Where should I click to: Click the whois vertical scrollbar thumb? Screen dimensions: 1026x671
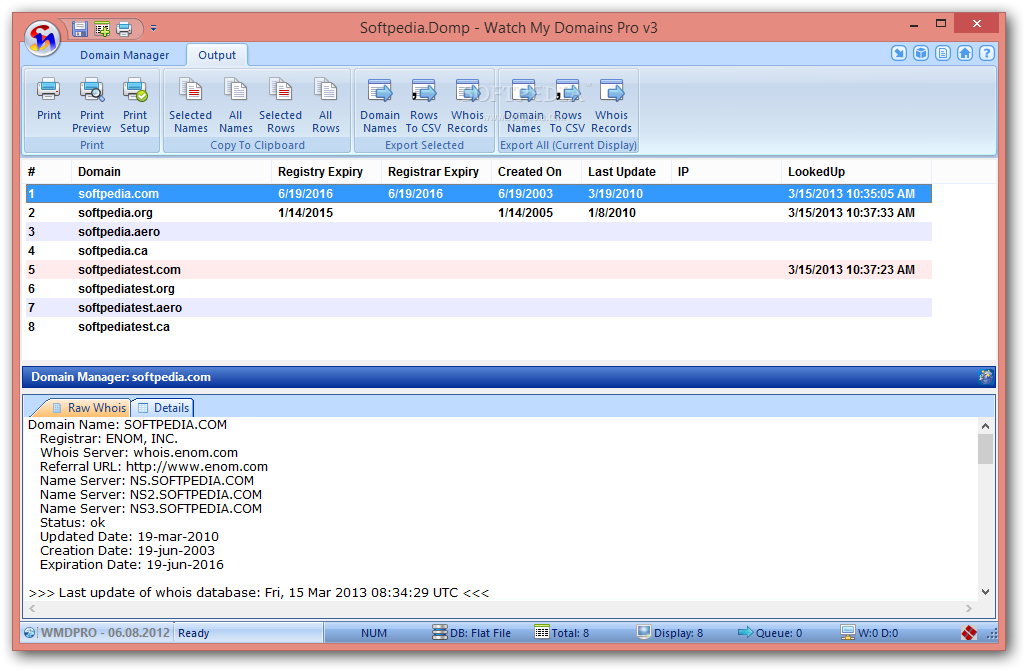(985, 449)
